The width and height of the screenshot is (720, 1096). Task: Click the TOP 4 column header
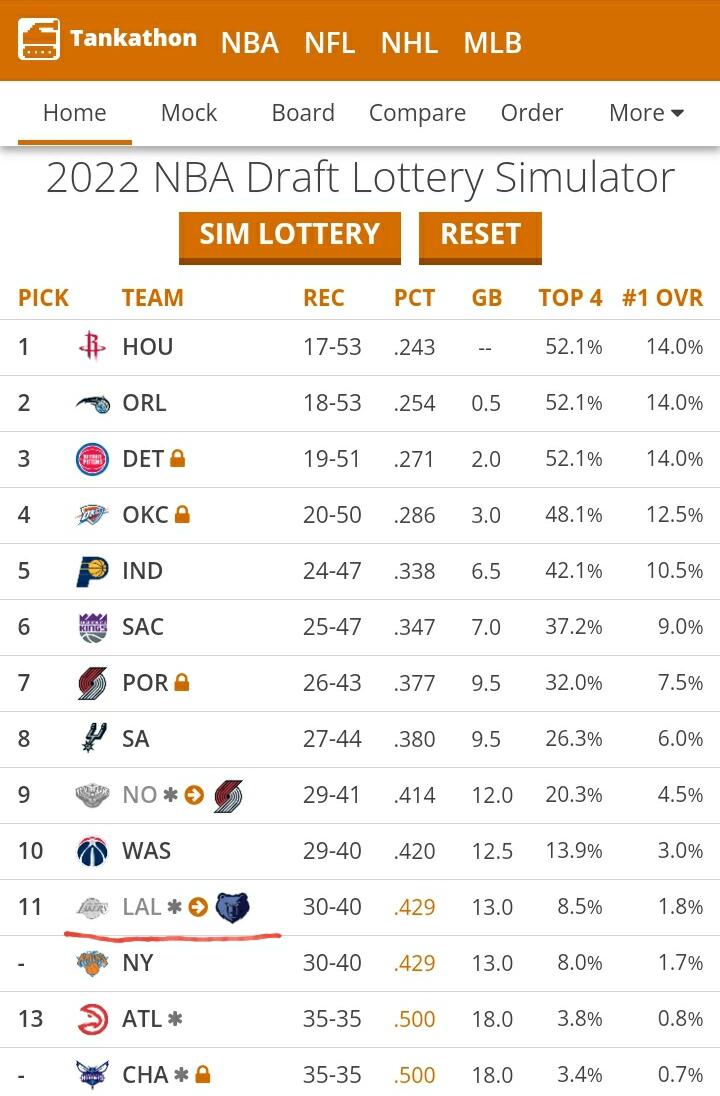pyautogui.click(x=570, y=298)
